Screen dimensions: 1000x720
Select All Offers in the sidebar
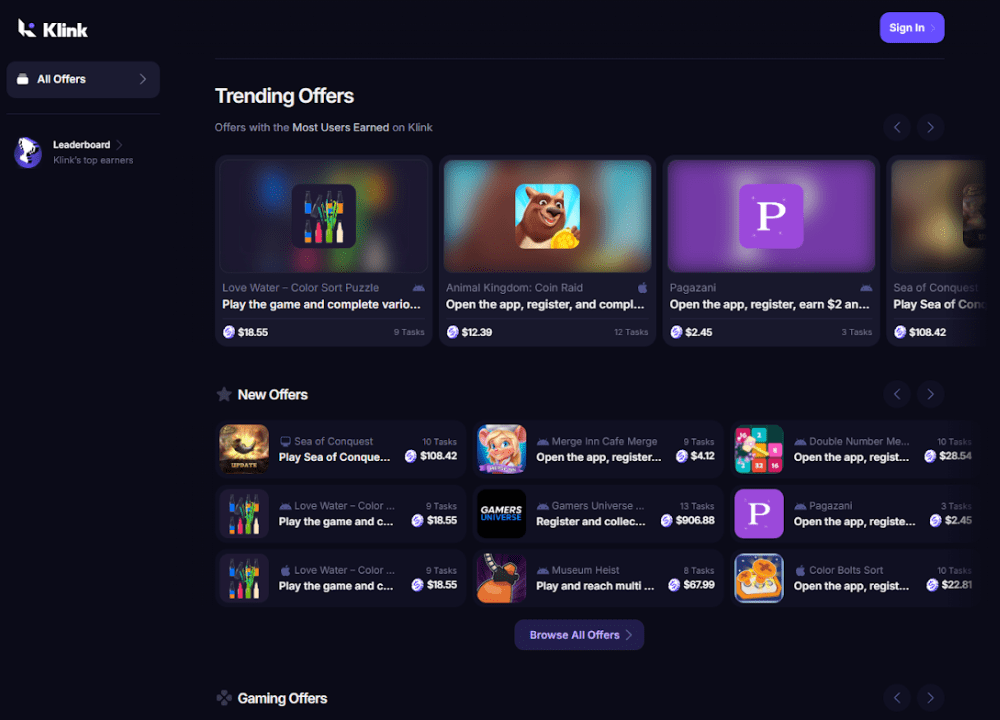(83, 79)
